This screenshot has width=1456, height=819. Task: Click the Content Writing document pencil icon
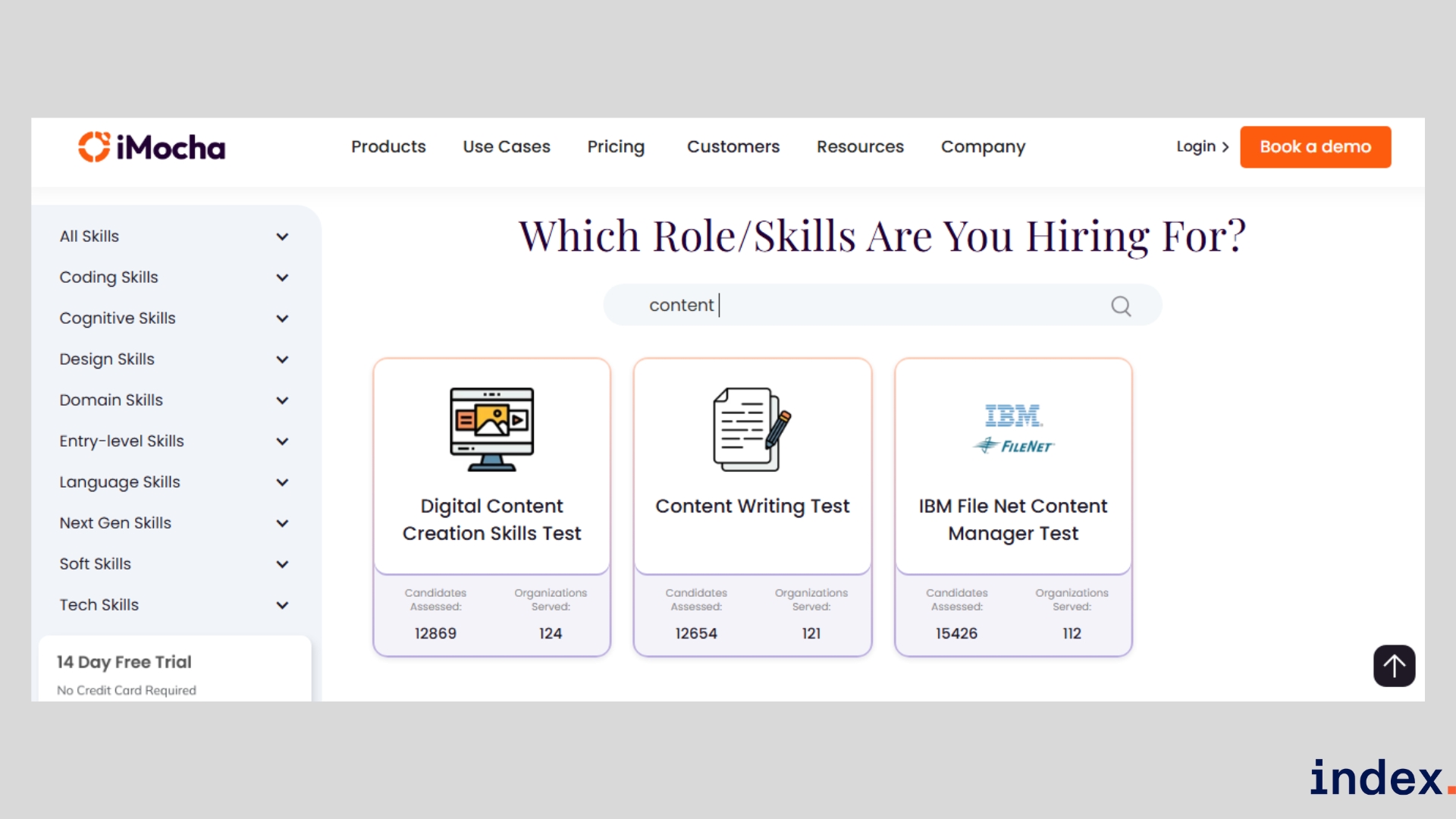pos(752,429)
